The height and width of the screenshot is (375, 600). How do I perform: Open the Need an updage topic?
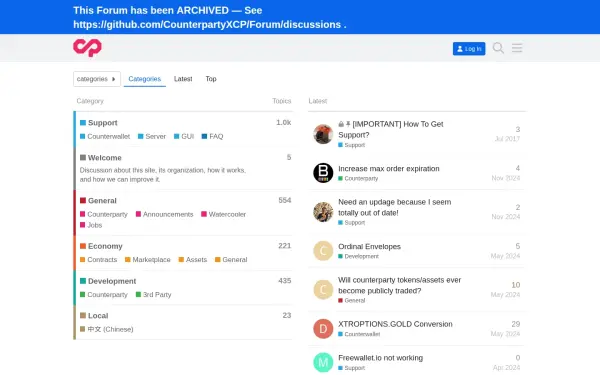coord(395,207)
